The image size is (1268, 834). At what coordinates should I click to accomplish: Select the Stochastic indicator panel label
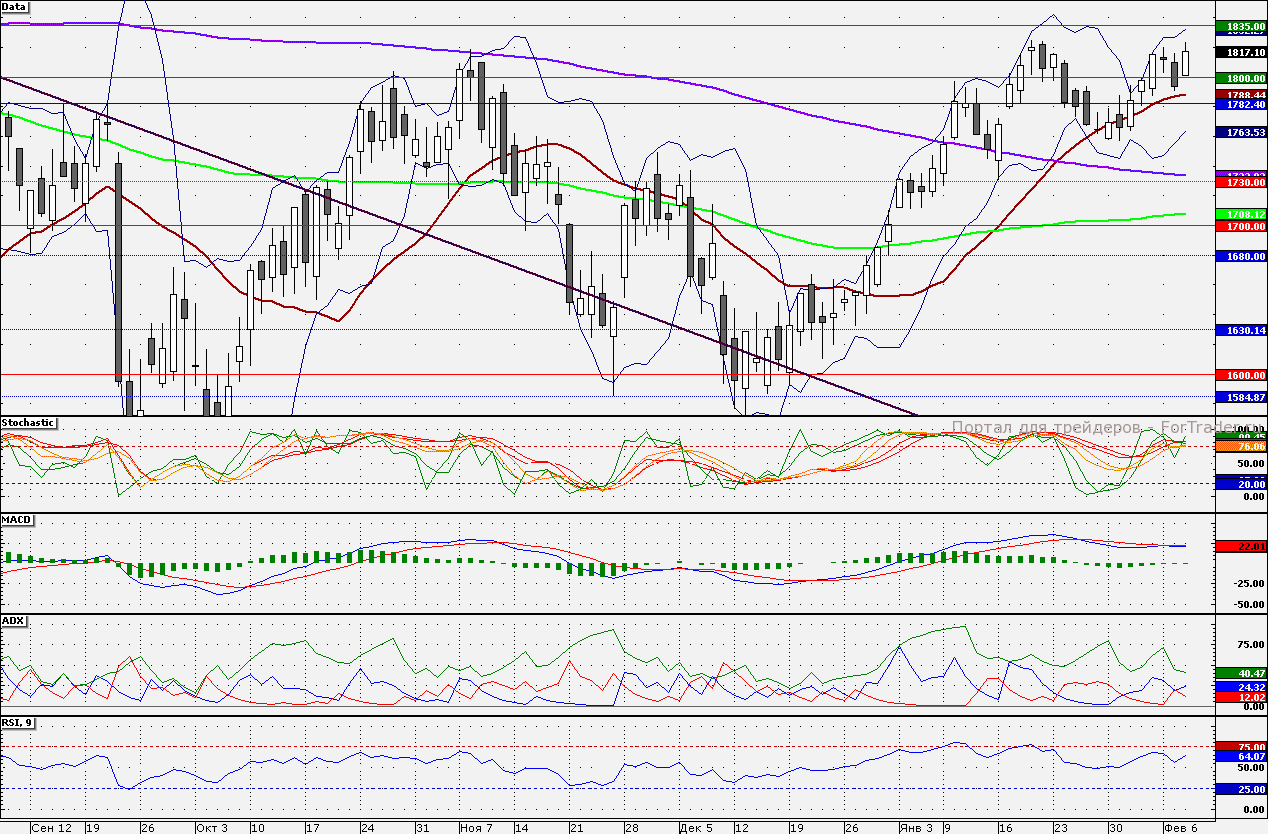coord(27,423)
